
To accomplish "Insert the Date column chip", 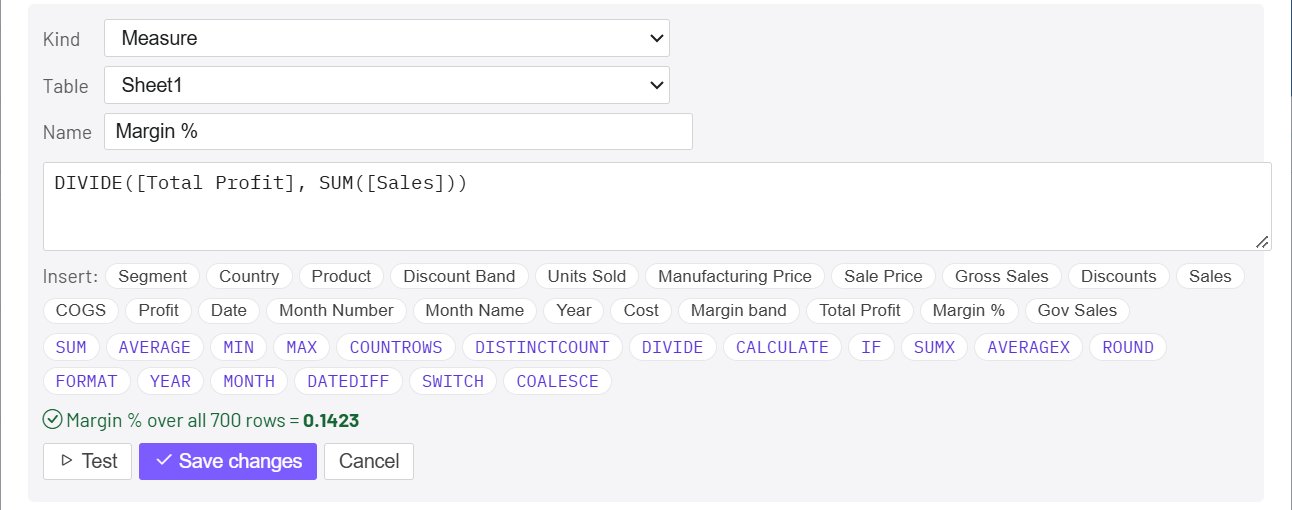I will pos(228,310).
